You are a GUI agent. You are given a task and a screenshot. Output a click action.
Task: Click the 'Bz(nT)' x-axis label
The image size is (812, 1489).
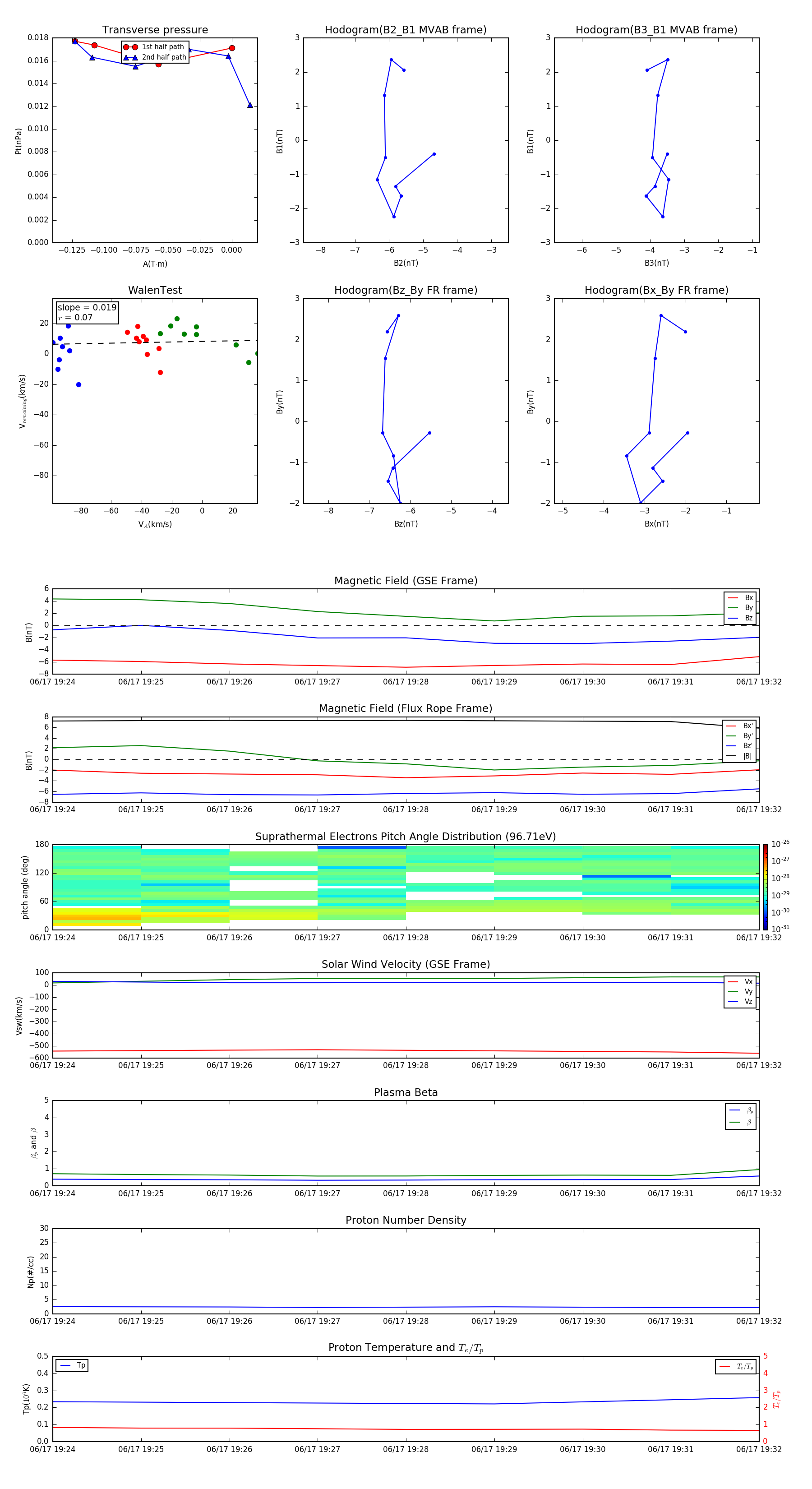(406, 524)
